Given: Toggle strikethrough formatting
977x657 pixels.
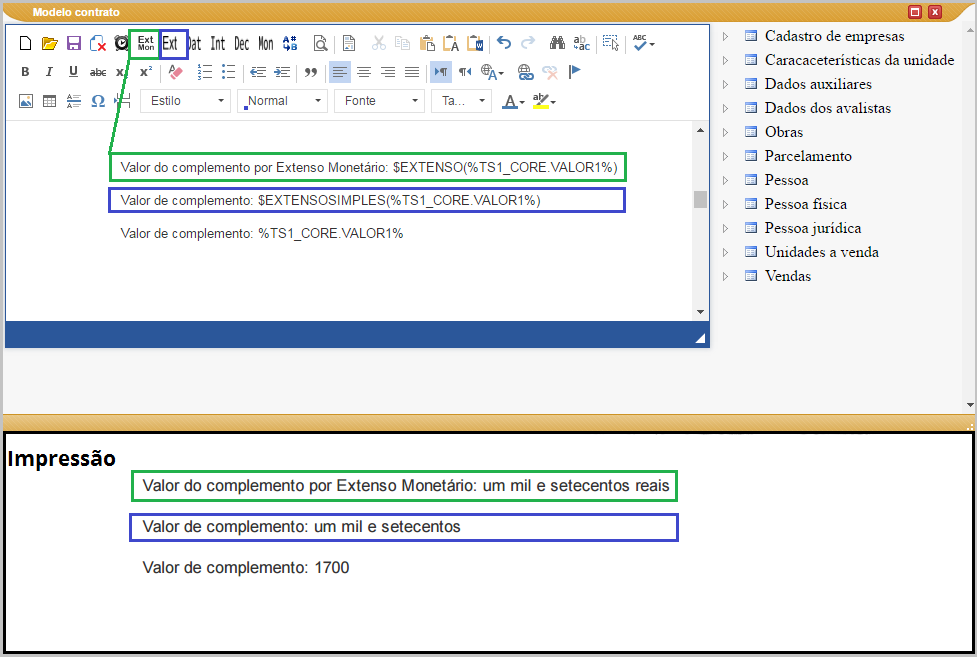Looking at the screenshot, I should (x=98, y=72).
